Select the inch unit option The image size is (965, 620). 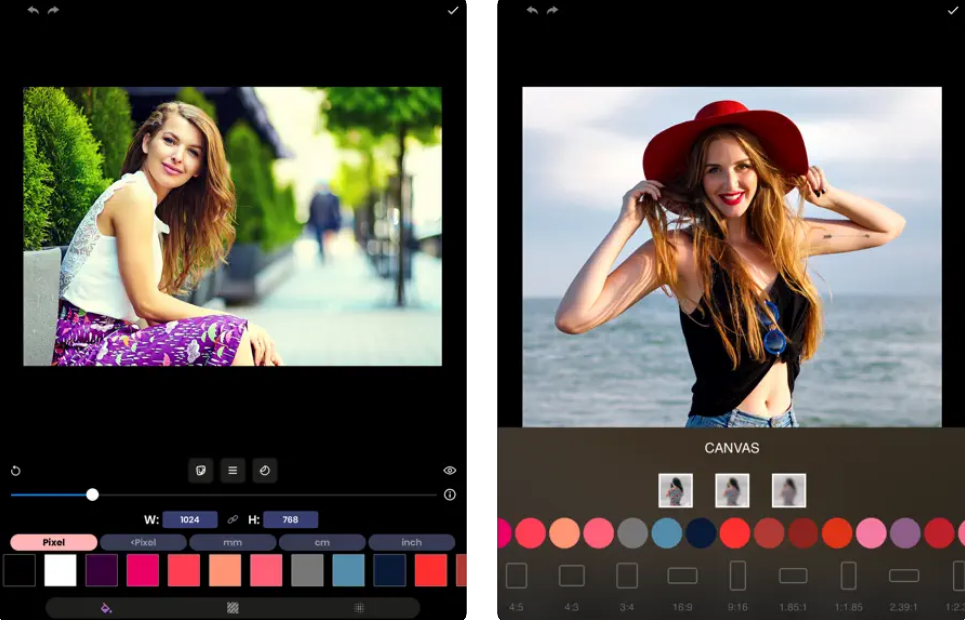(411, 542)
